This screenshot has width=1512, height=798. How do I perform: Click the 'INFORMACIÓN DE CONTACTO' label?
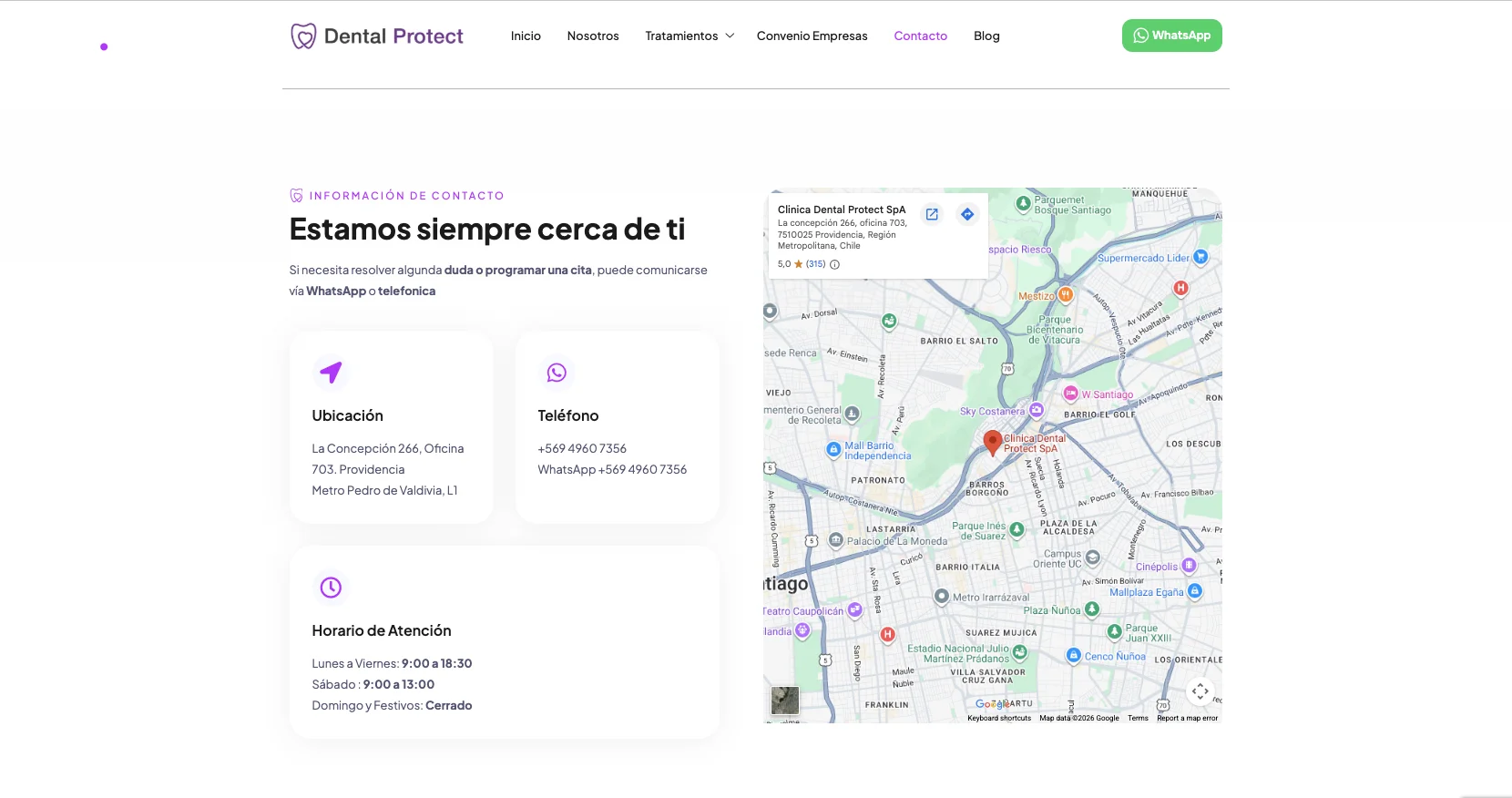click(x=406, y=196)
